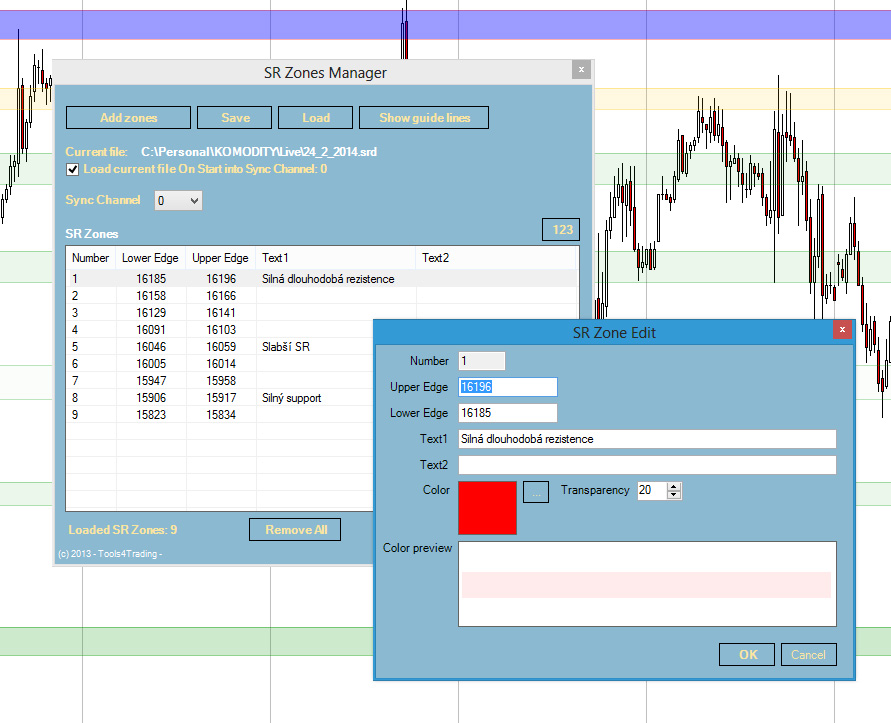Click the Transparency value field

652,490
